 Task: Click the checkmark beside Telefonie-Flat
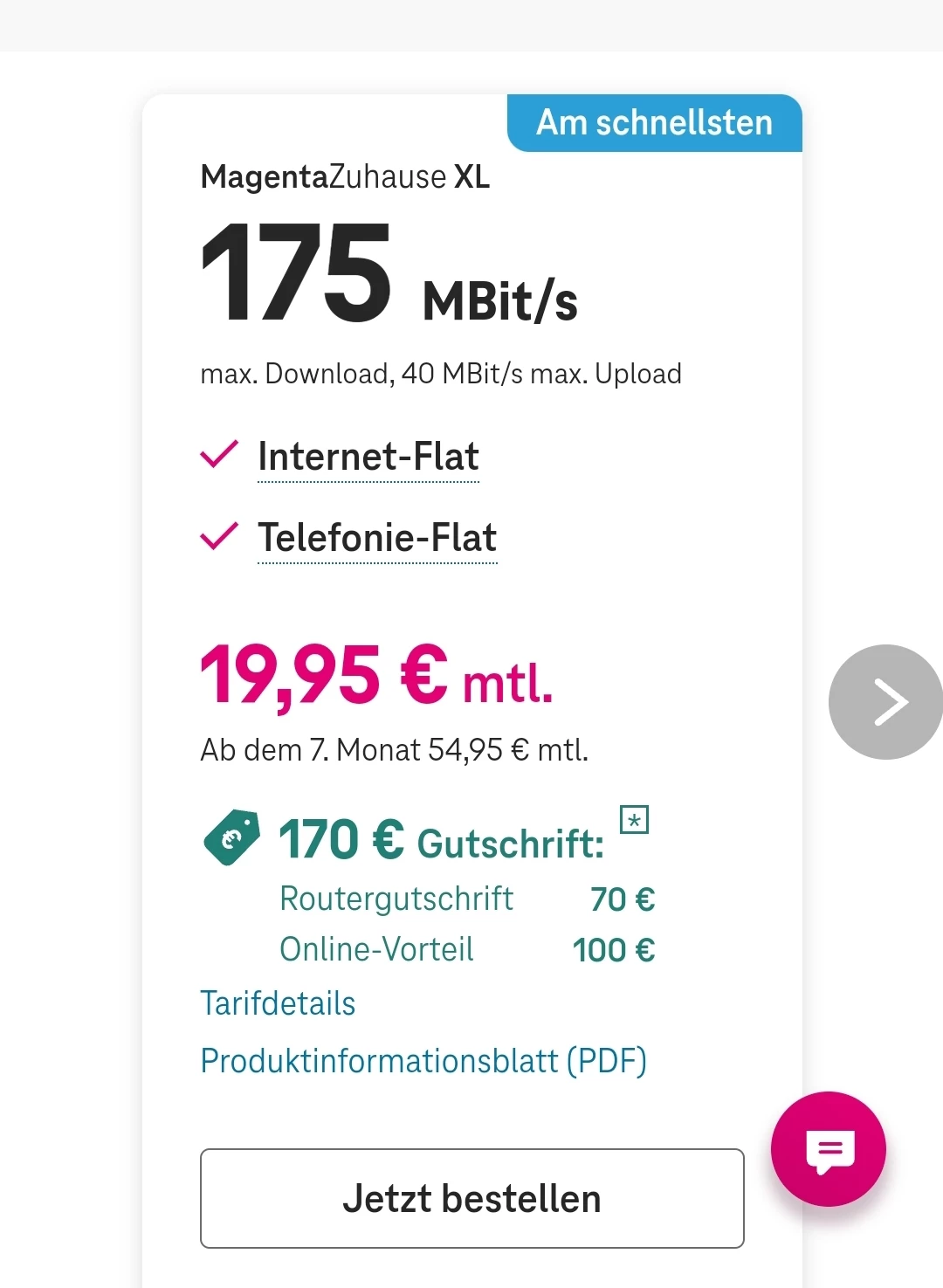click(219, 536)
